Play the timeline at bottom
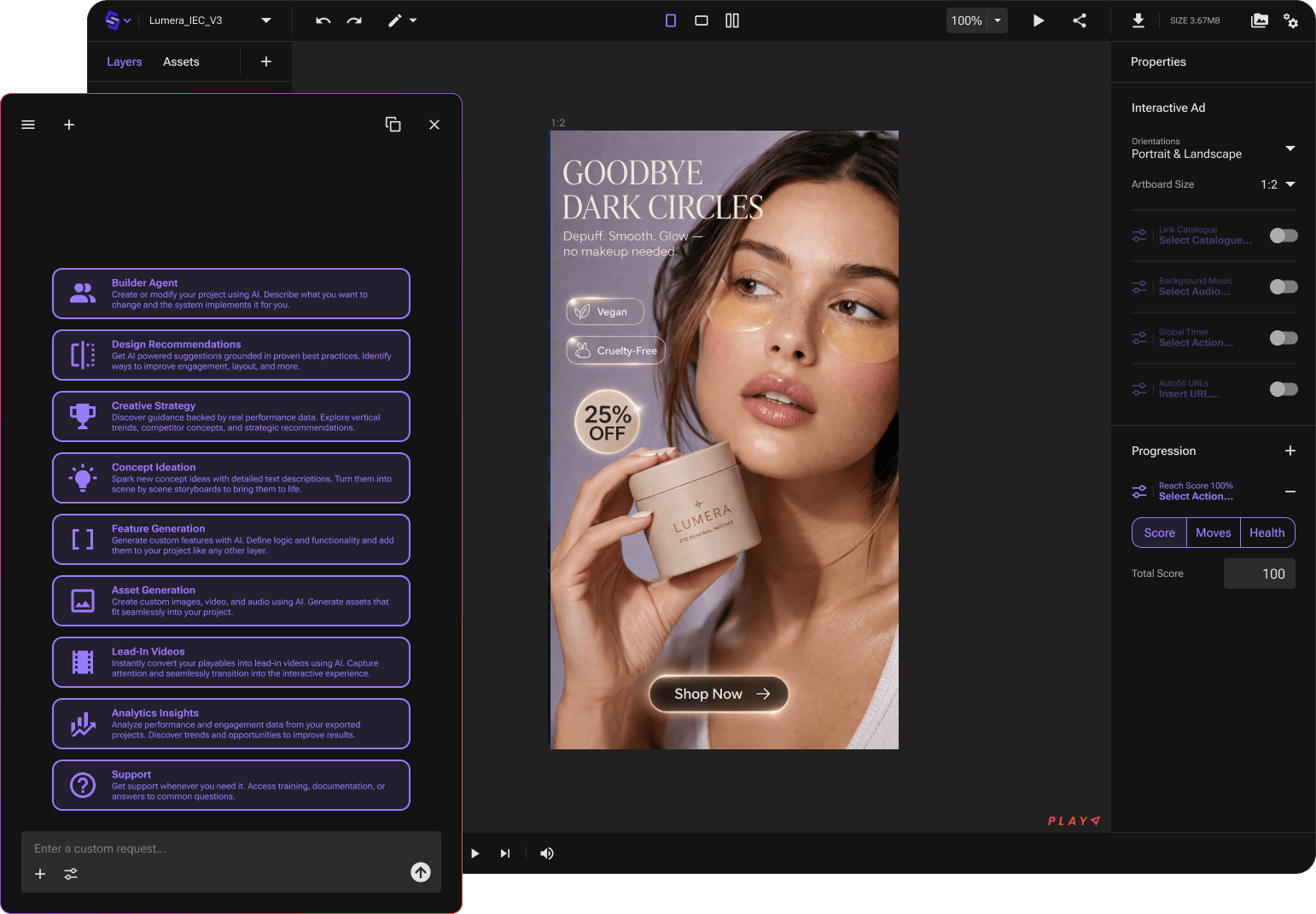 pos(475,853)
